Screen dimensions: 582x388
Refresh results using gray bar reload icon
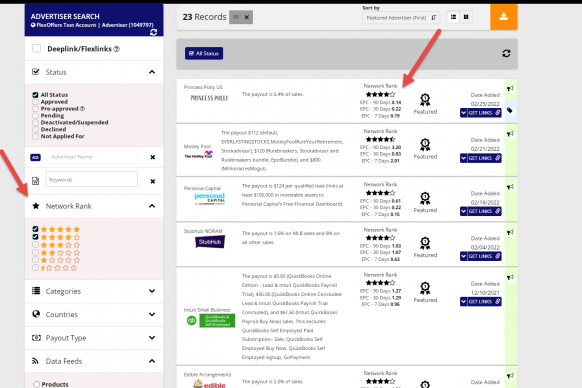pyautogui.click(x=506, y=53)
